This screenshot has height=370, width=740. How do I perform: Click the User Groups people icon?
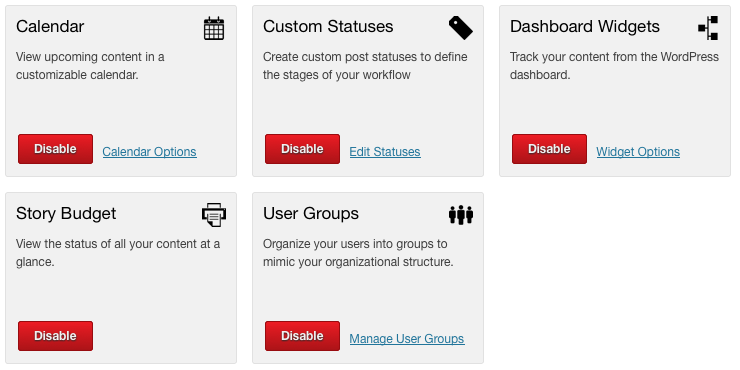pos(461,215)
